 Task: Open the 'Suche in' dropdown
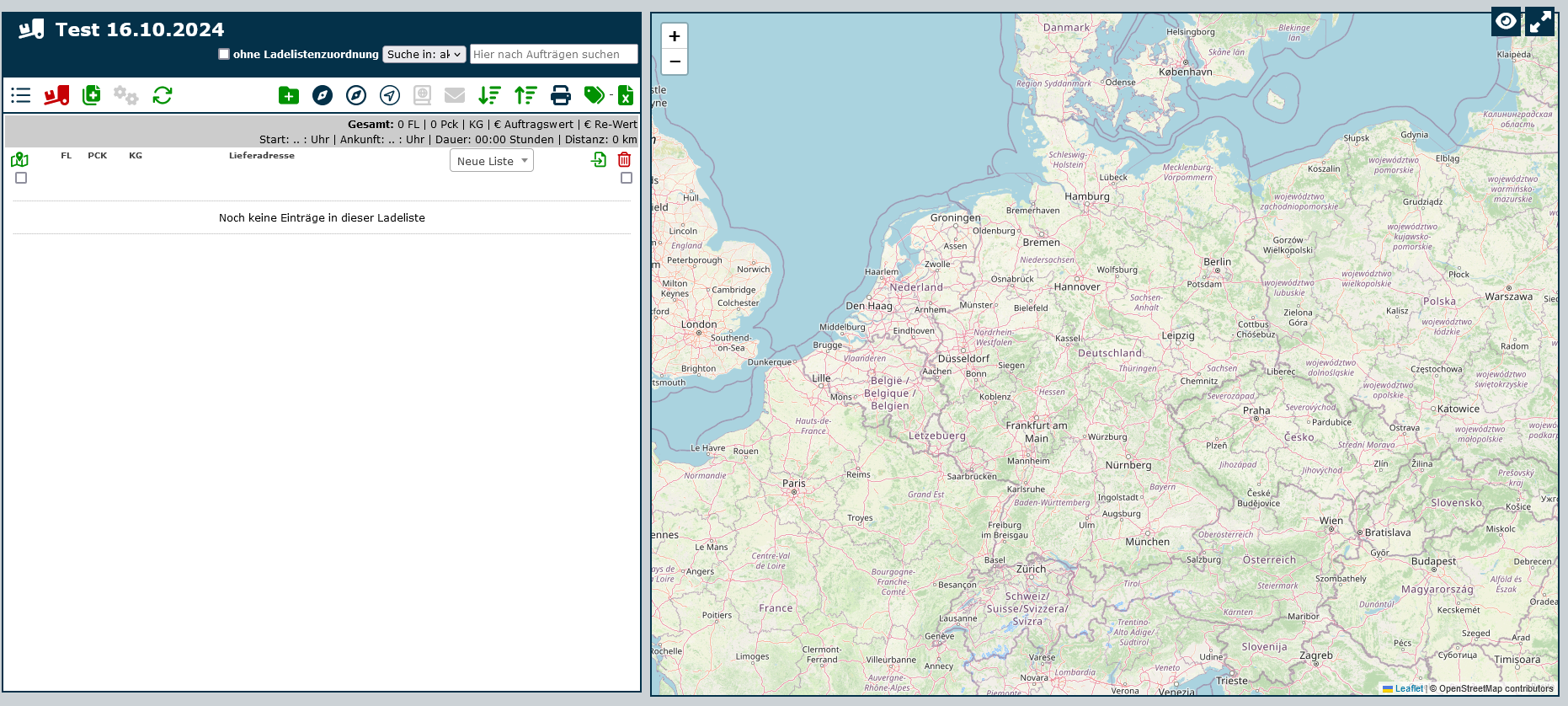424,54
